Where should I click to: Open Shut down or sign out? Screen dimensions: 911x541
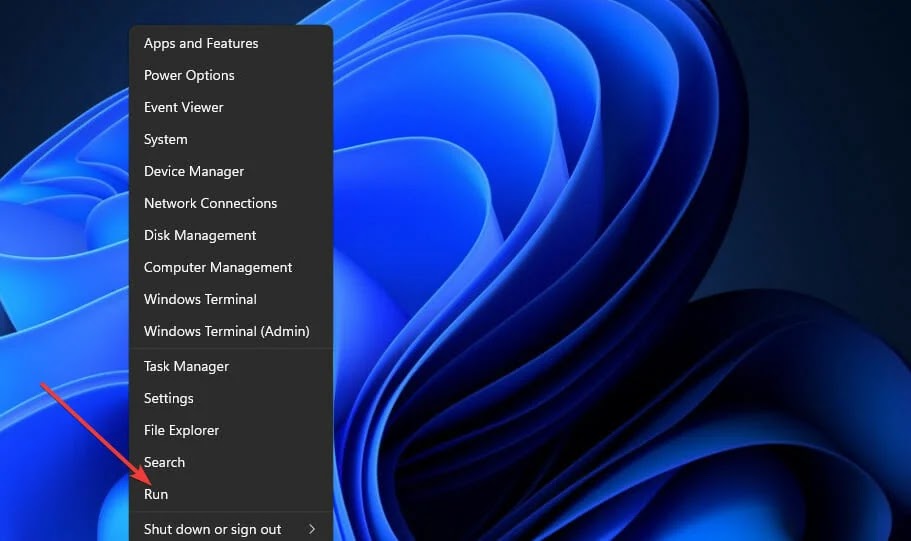[231, 529]
